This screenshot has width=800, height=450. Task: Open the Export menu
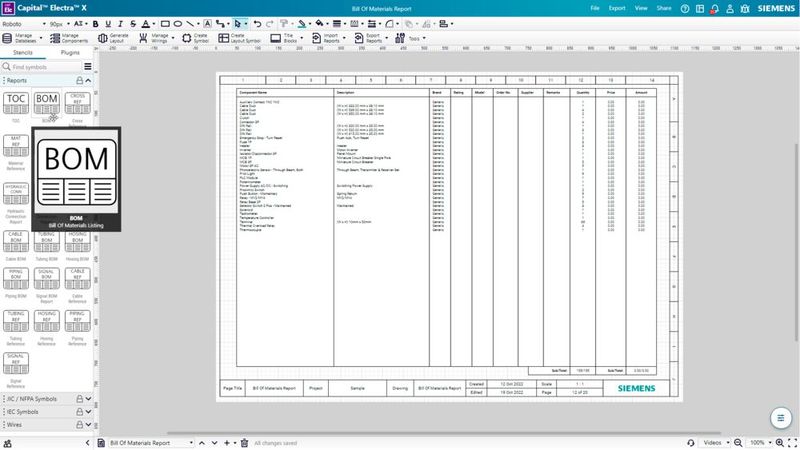617,9
